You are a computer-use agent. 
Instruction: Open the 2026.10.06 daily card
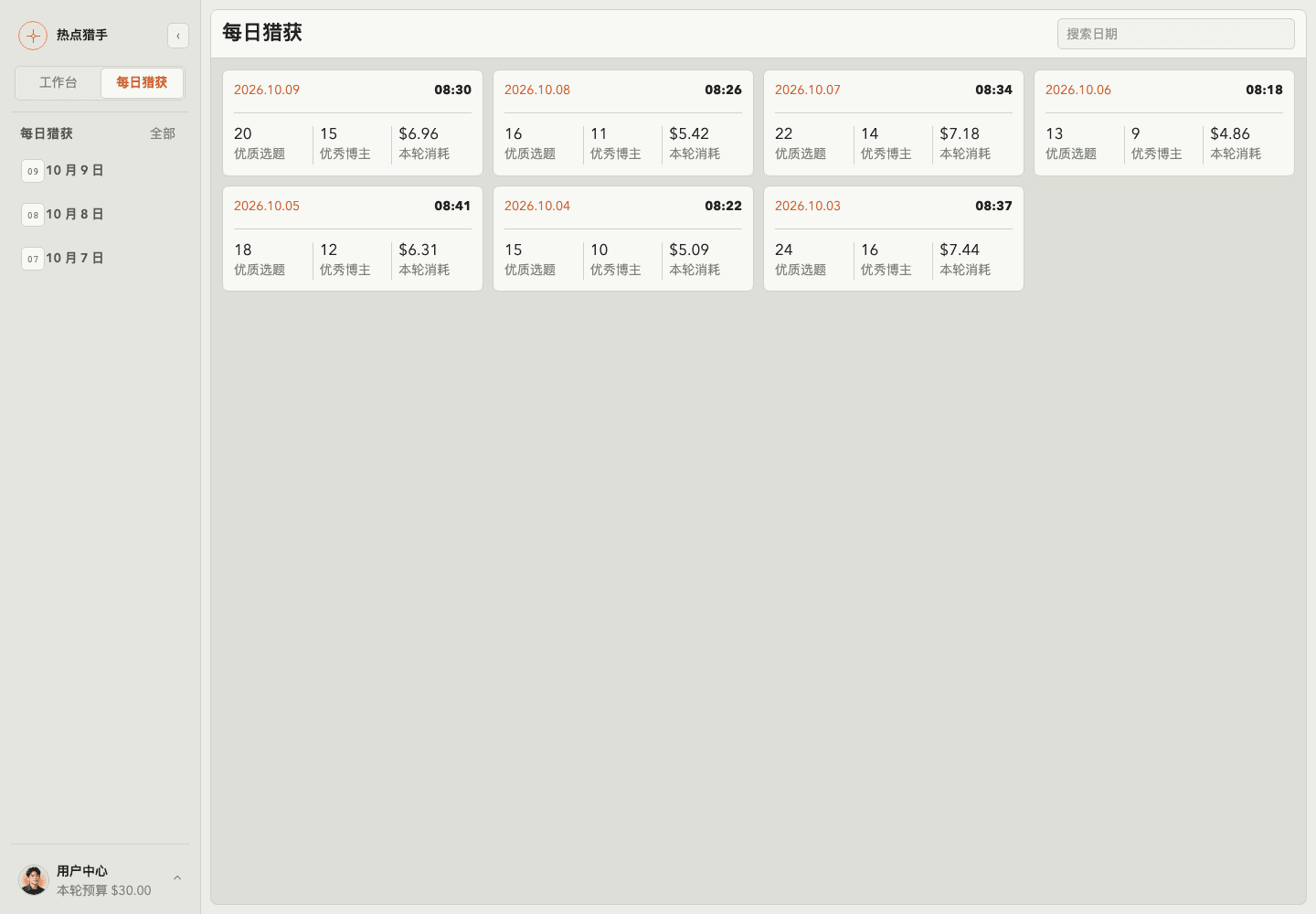click(x=1164, y=122)
